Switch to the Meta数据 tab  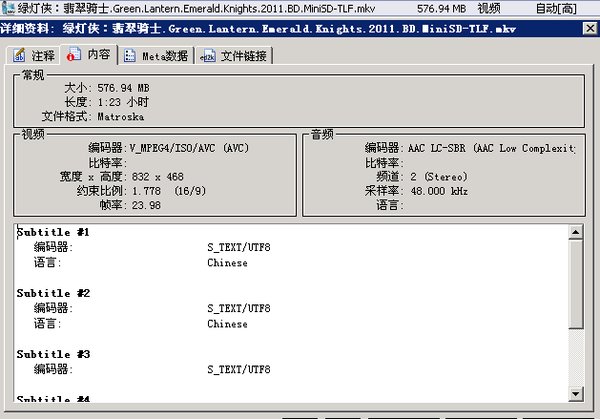point(156,56)
